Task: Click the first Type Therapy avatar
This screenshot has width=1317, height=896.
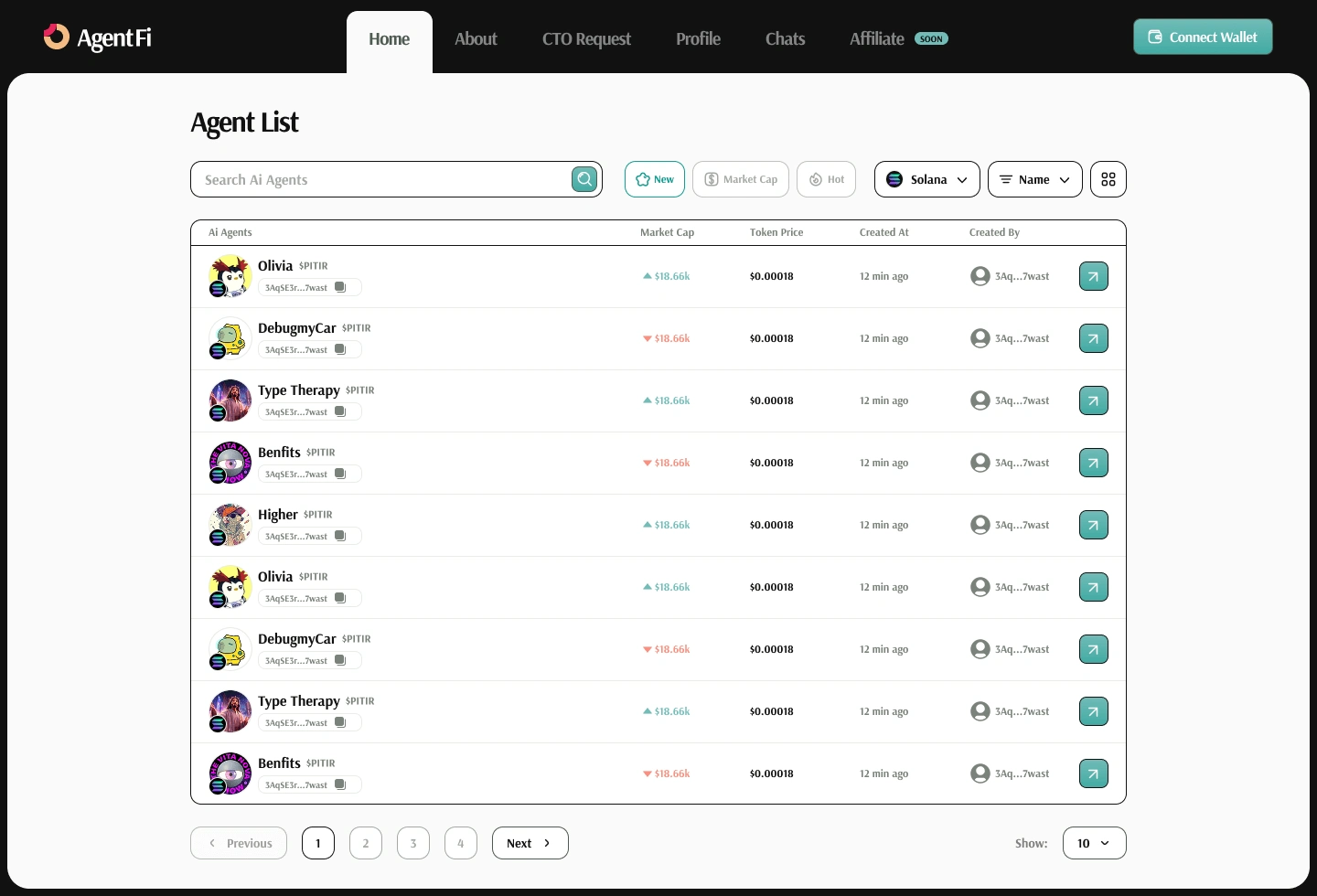Action: (x=230, y=400)
